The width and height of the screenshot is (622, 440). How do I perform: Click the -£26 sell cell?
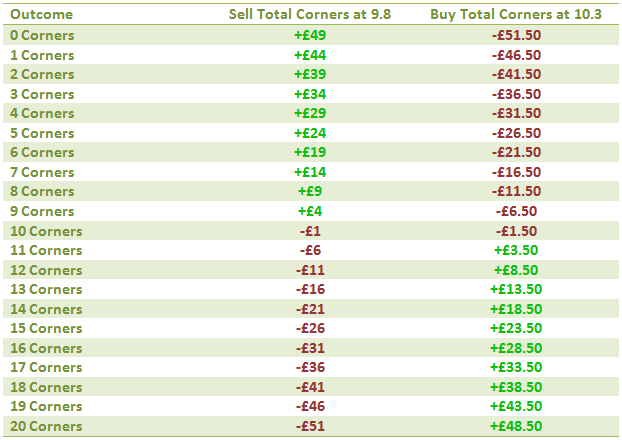[x=310, y=328]
